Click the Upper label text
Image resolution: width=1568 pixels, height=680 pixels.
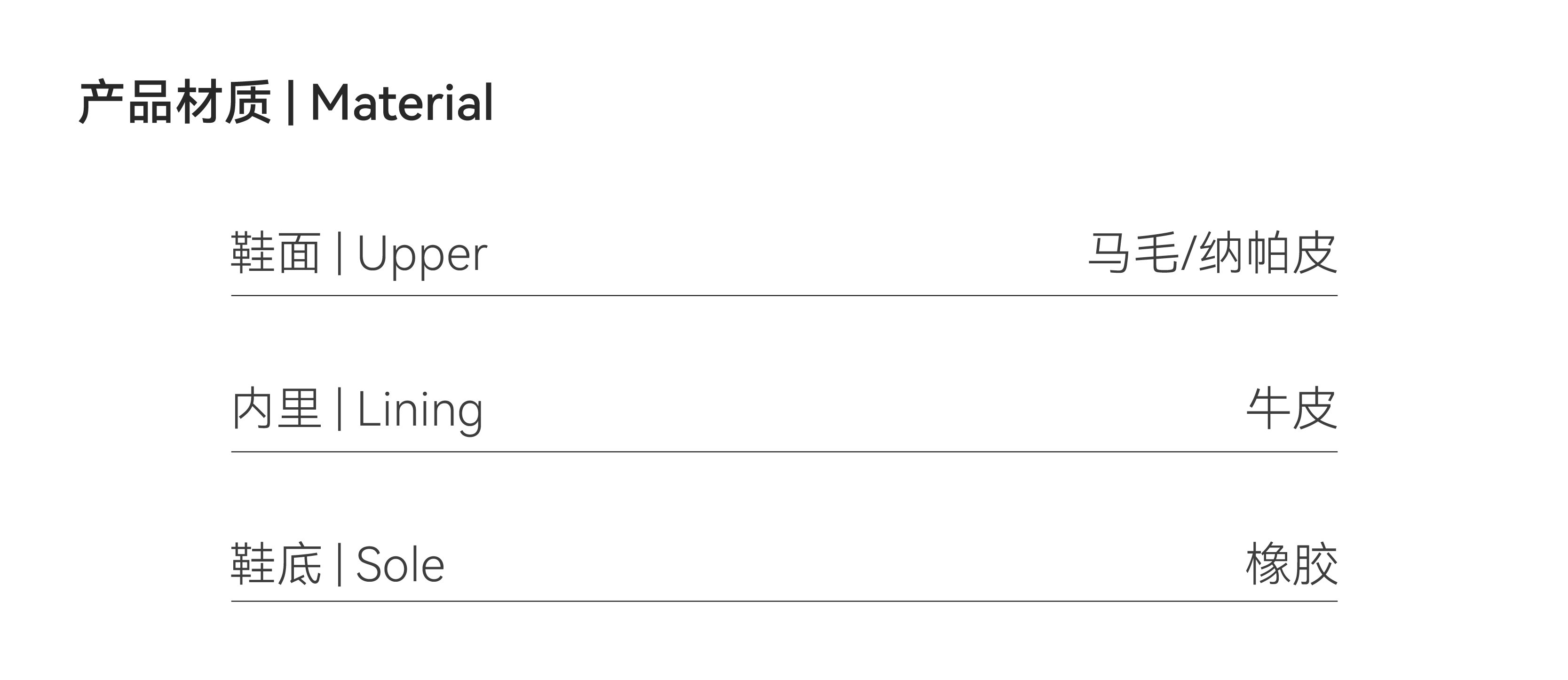422,254
